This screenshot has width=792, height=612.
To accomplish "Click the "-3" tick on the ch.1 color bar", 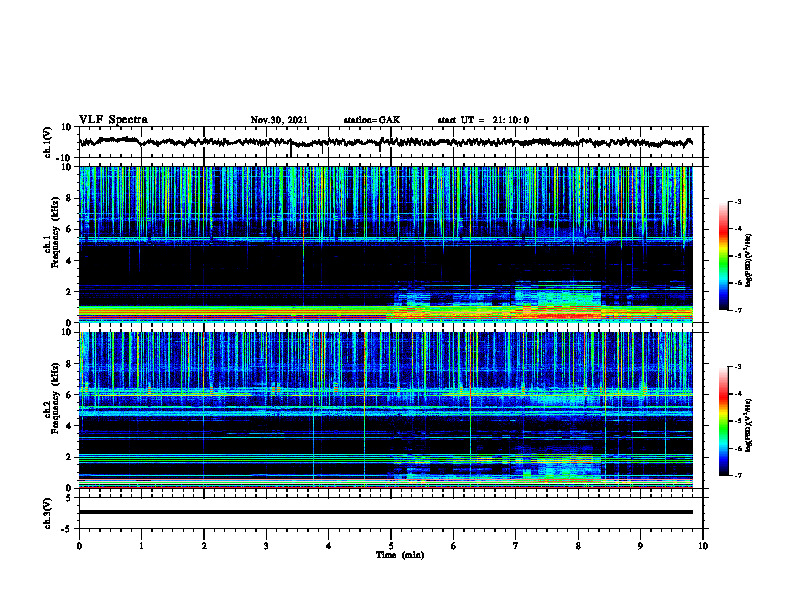I will pos(738,202).
